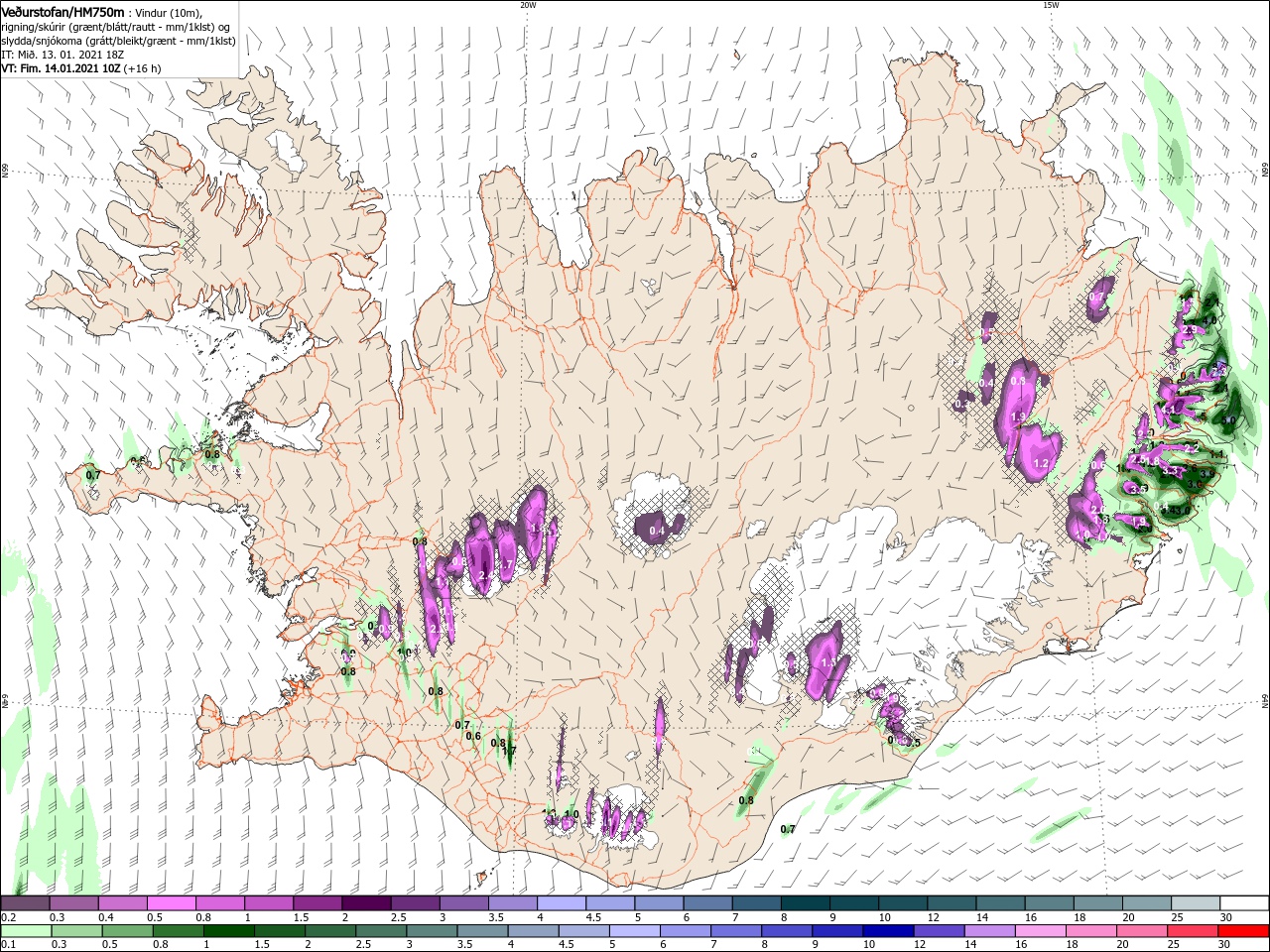
Task: Click the 0.2 label under the upper legend
Action: 8,916
